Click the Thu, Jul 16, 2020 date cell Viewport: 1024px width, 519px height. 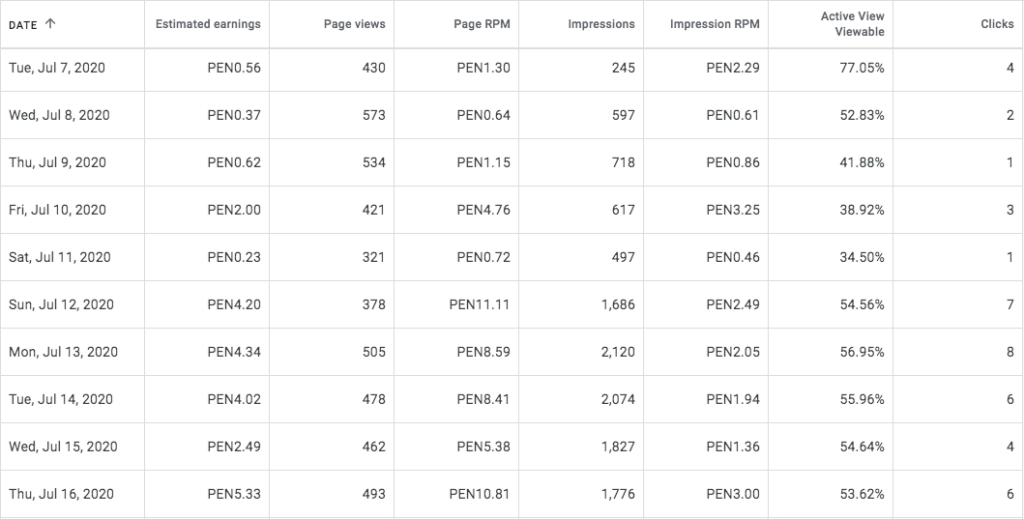coord(59,494)
